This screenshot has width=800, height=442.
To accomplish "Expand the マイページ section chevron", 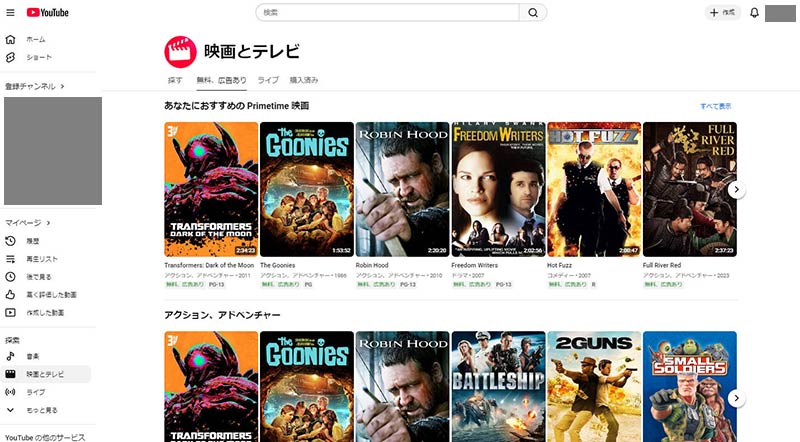I will coord(48,223).
